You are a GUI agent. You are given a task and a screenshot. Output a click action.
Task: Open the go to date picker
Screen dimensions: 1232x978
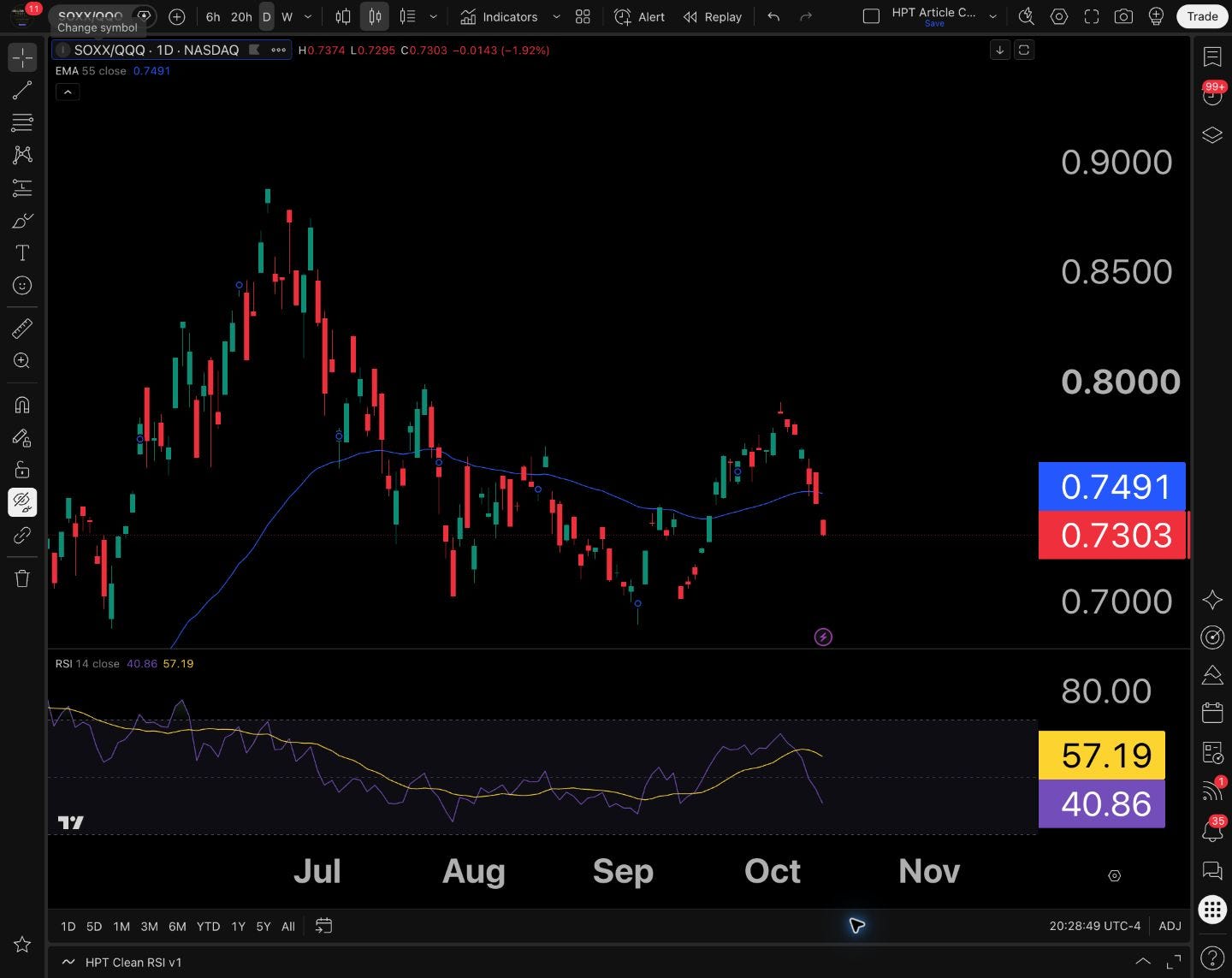tap(323, 926)
